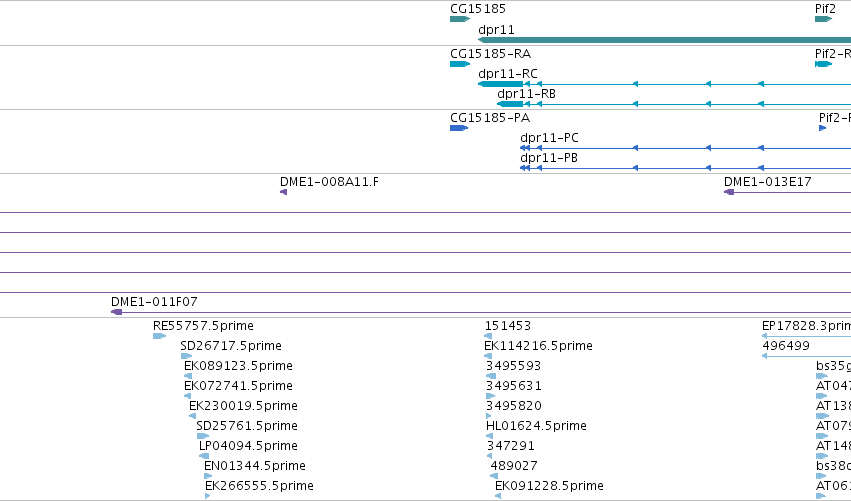Viewport: 851px width, 501px height.
Task: Select the 3495631 feature label
Action: click(x=513, y=386)
